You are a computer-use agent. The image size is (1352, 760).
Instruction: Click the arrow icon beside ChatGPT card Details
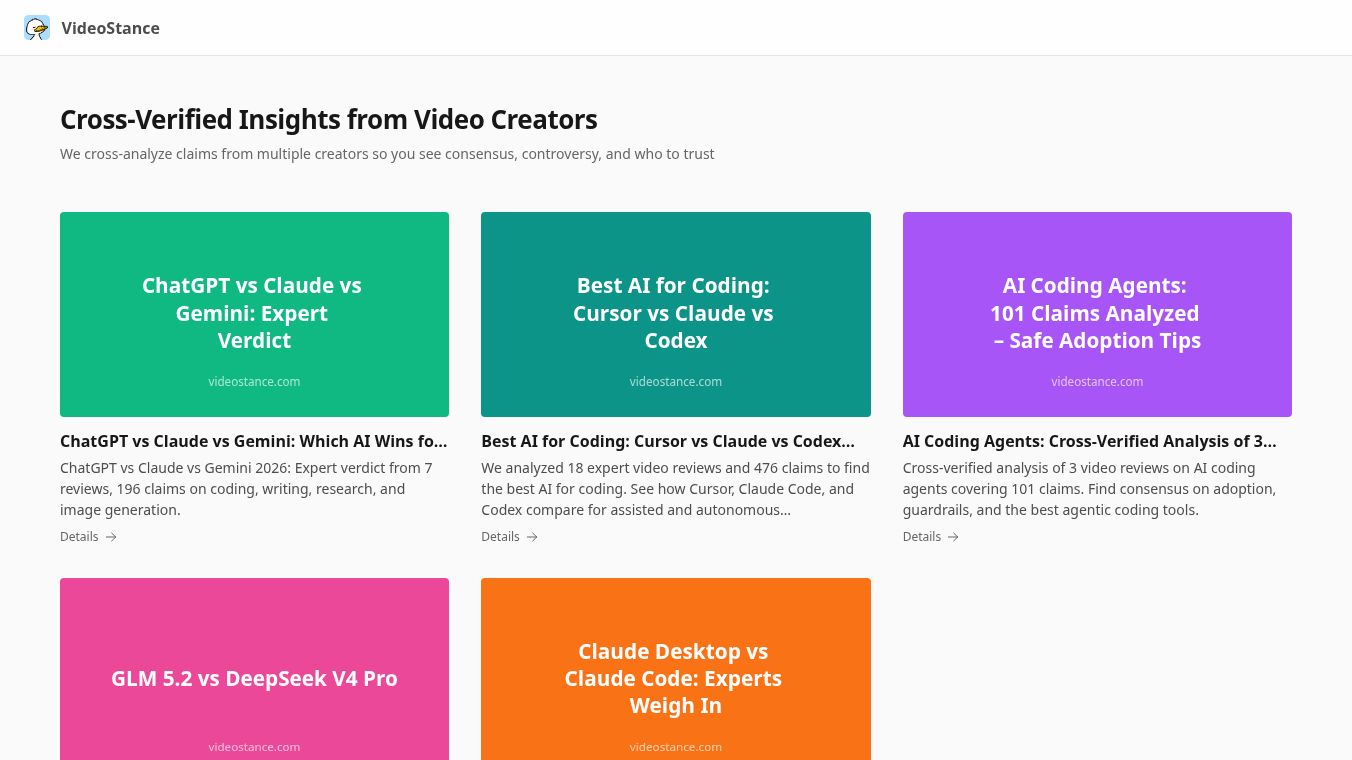111,537
